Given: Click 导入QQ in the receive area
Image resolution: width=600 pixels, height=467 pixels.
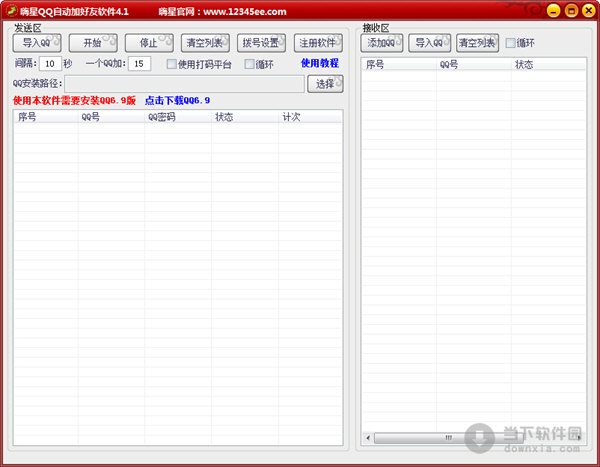Looking at the screenshot, I should pyautogui.click(x=429, y=43).
